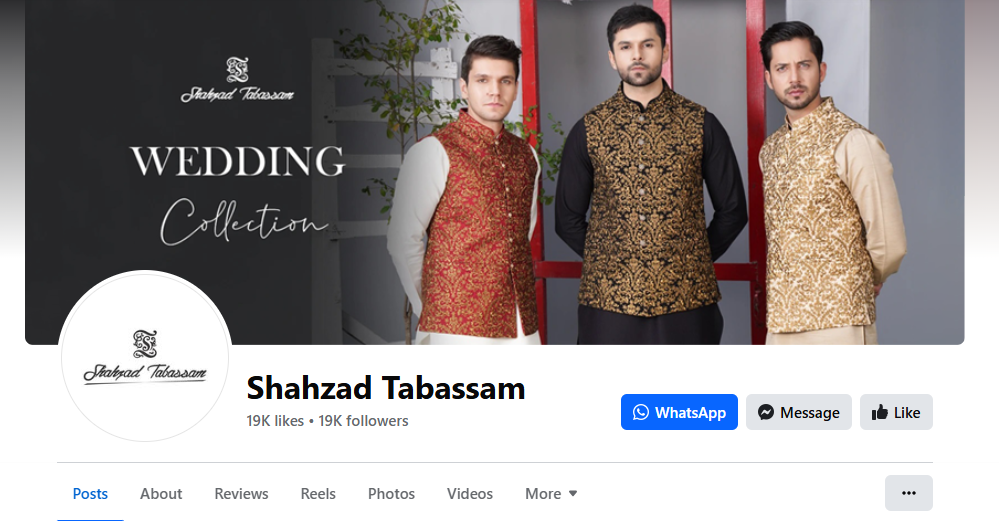Click the Shahzad Tabassam page name heading
The height and width of the screenshot is (521, 999).
pyautogui.click(x=386, y=388)
